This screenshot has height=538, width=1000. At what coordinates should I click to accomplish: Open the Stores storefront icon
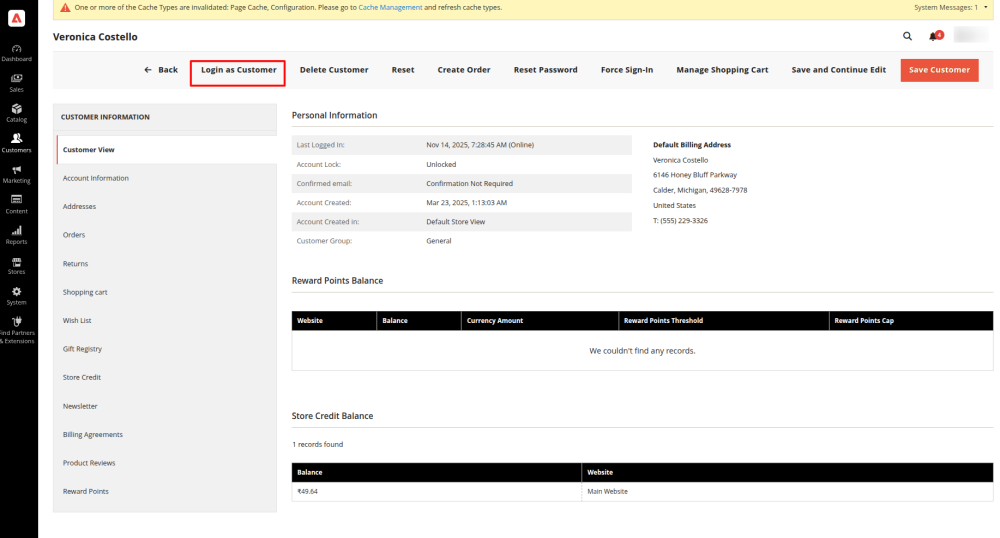(17, 263)
